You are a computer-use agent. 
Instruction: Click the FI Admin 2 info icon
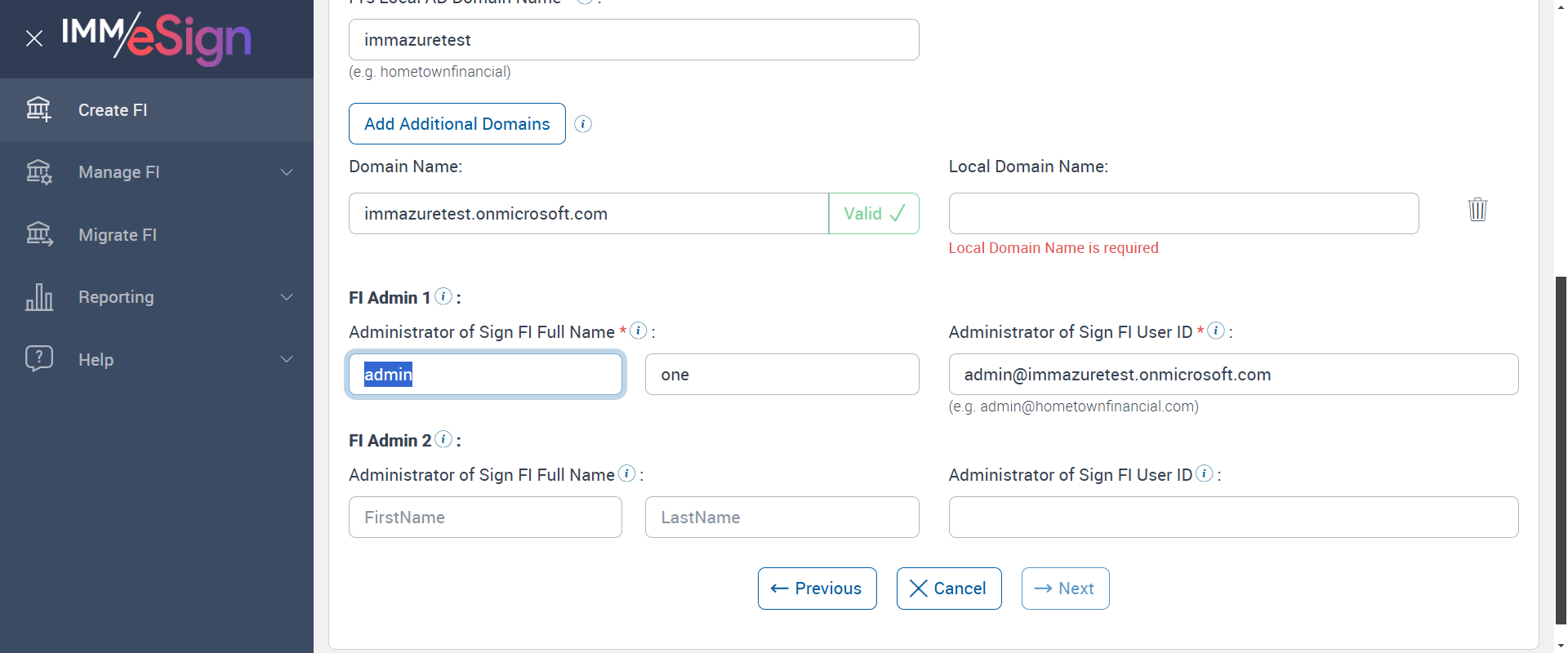pos(443,439)
